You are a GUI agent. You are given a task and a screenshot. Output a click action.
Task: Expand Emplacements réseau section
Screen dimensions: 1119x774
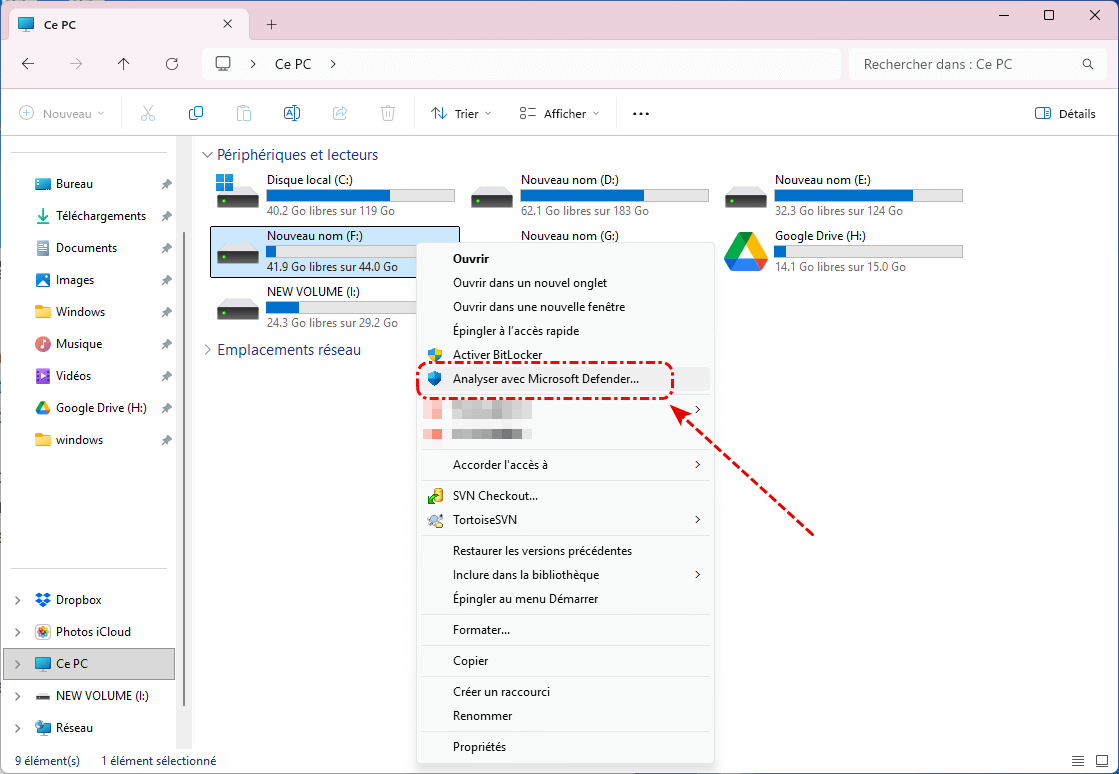click(207, 350)
